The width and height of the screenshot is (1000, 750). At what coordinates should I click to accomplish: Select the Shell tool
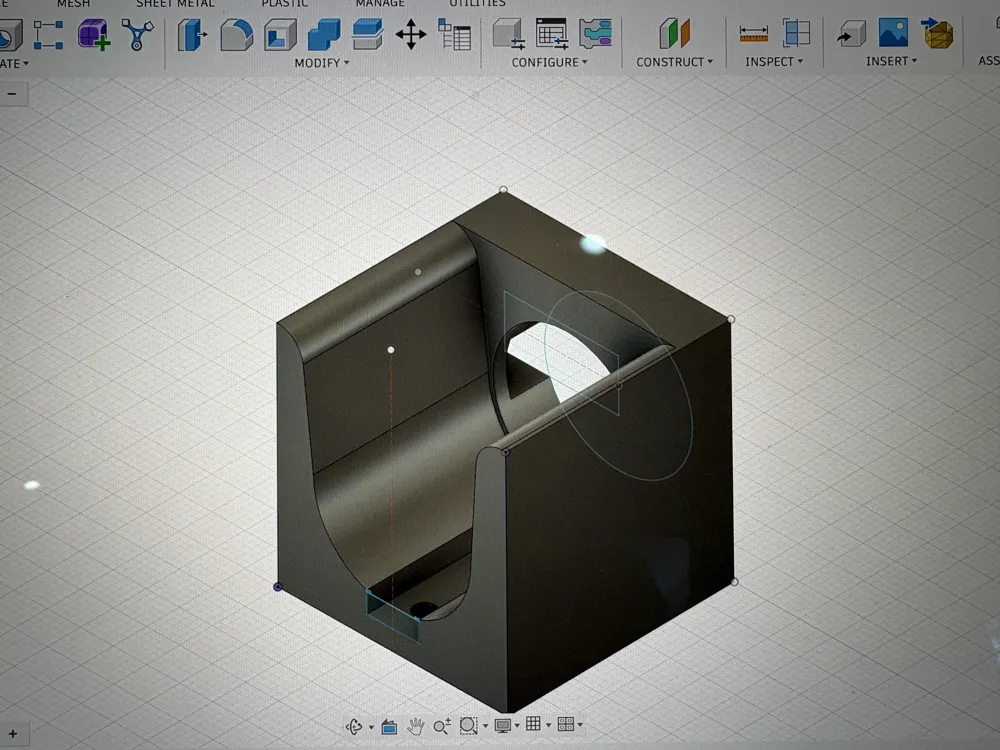click(280, 34)
